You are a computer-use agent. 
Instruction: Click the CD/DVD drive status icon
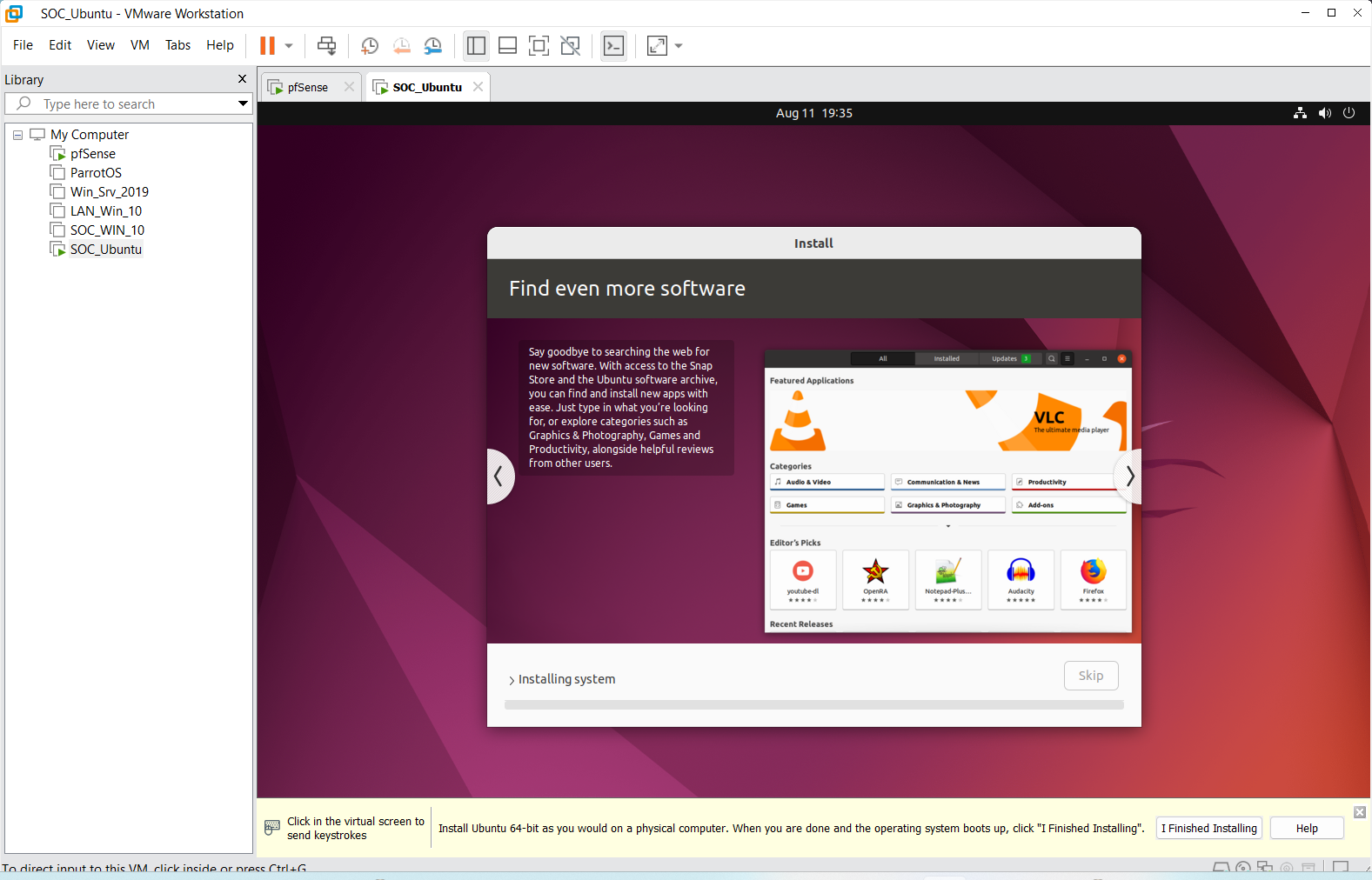1243,868
